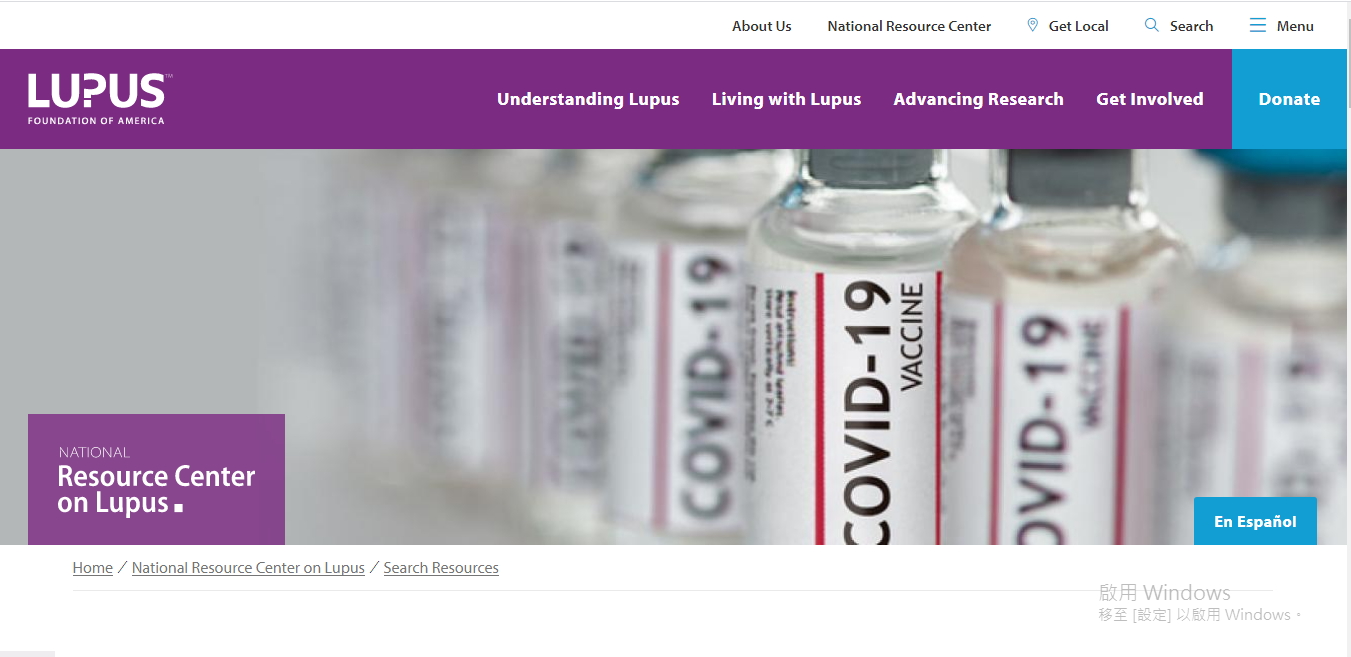
Task: Click the magnifying glass search icon
Action: (x=1152, y=25)
